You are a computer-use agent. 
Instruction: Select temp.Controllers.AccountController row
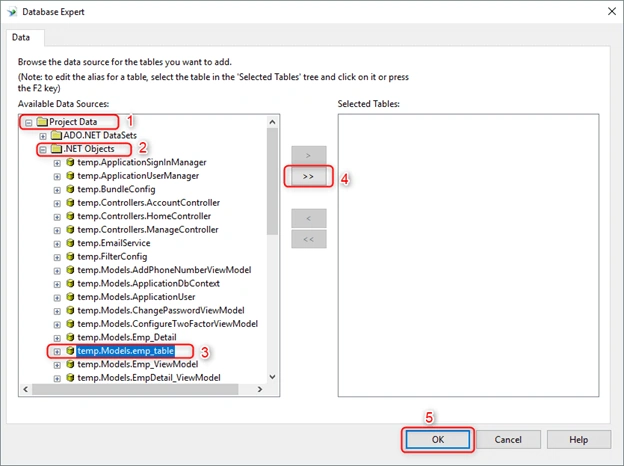pyautogui.click(x=148, y=203)
